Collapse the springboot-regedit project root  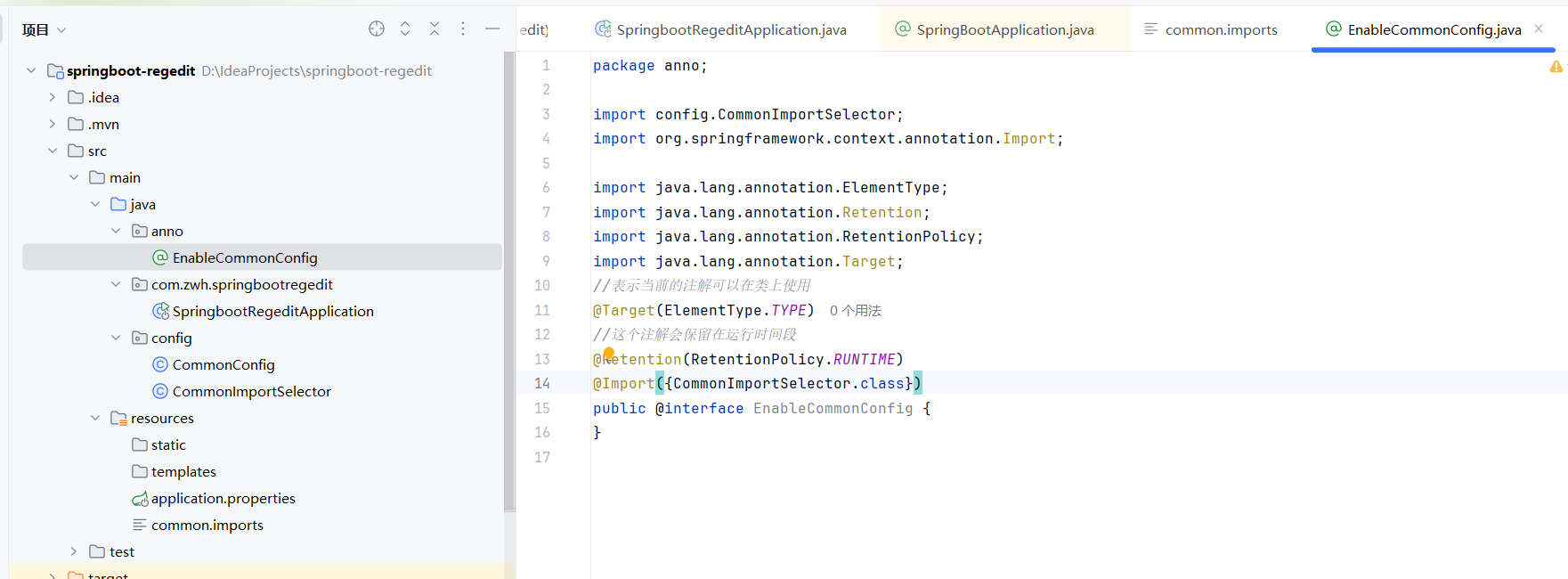[x=31, y=70]
